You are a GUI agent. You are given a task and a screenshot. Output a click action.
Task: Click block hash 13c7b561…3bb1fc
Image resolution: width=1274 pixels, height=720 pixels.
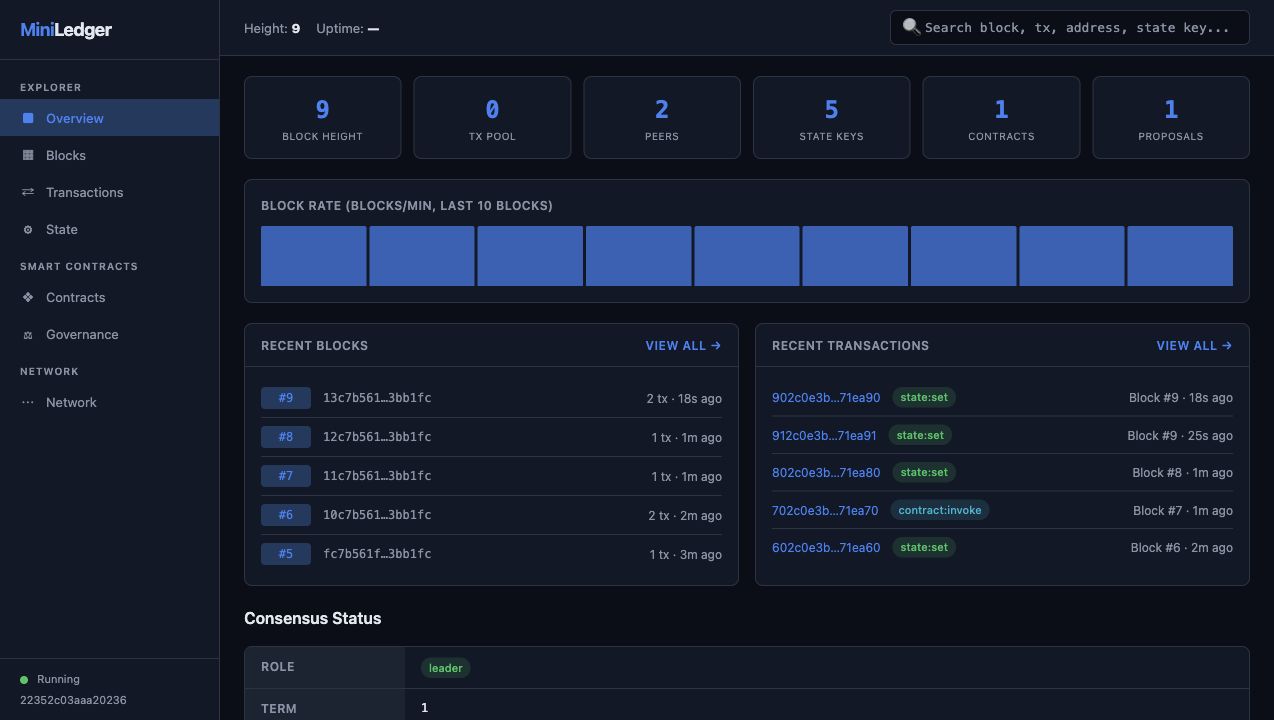(377, 398)
